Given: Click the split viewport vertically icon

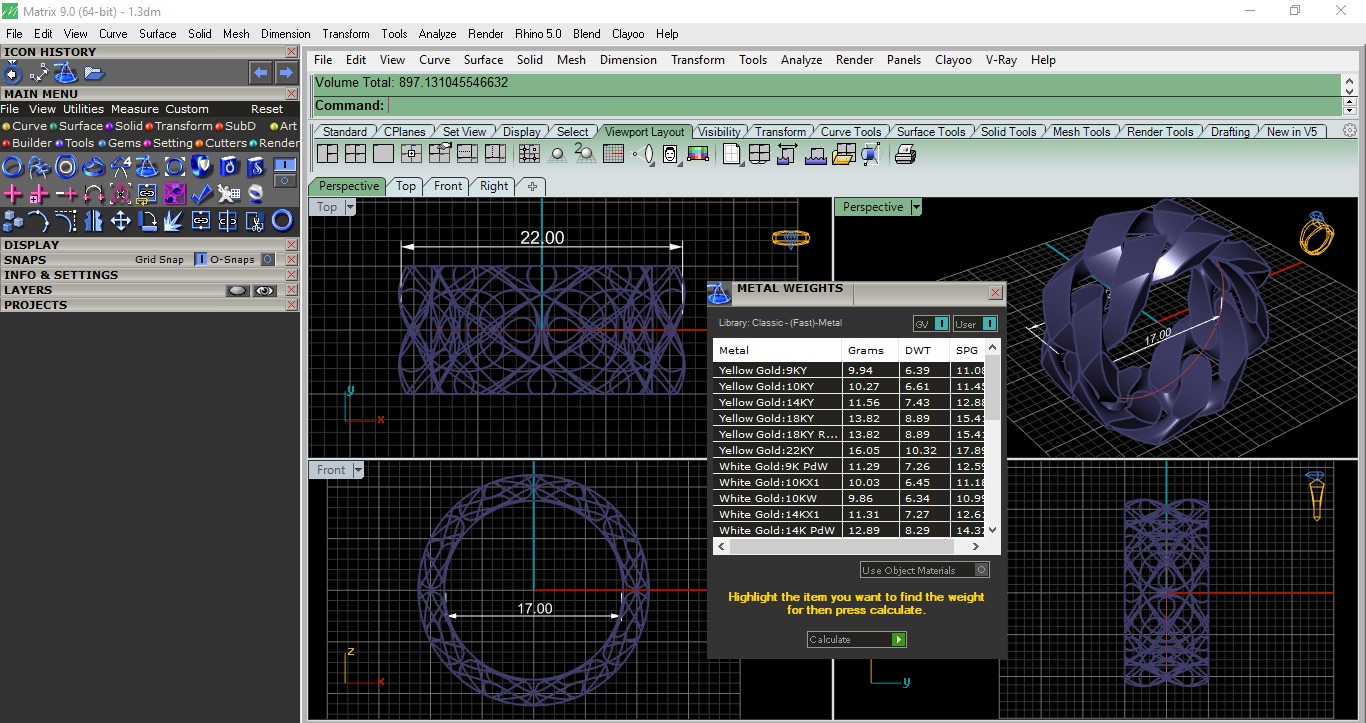Looking at the screenshot, I should (x=495, y=154).
